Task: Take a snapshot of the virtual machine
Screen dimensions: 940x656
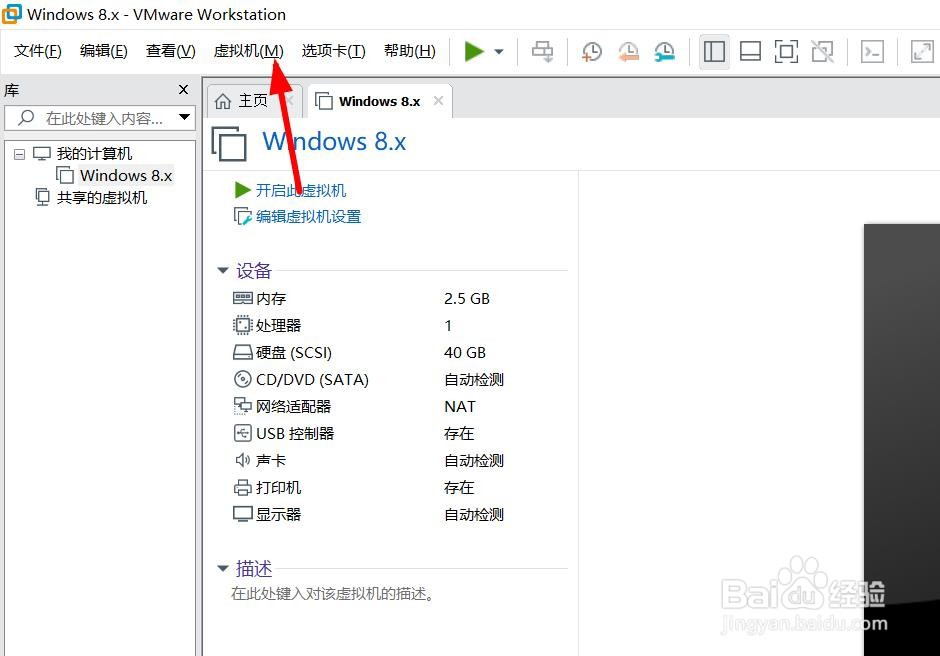Action: pos(591,51)
